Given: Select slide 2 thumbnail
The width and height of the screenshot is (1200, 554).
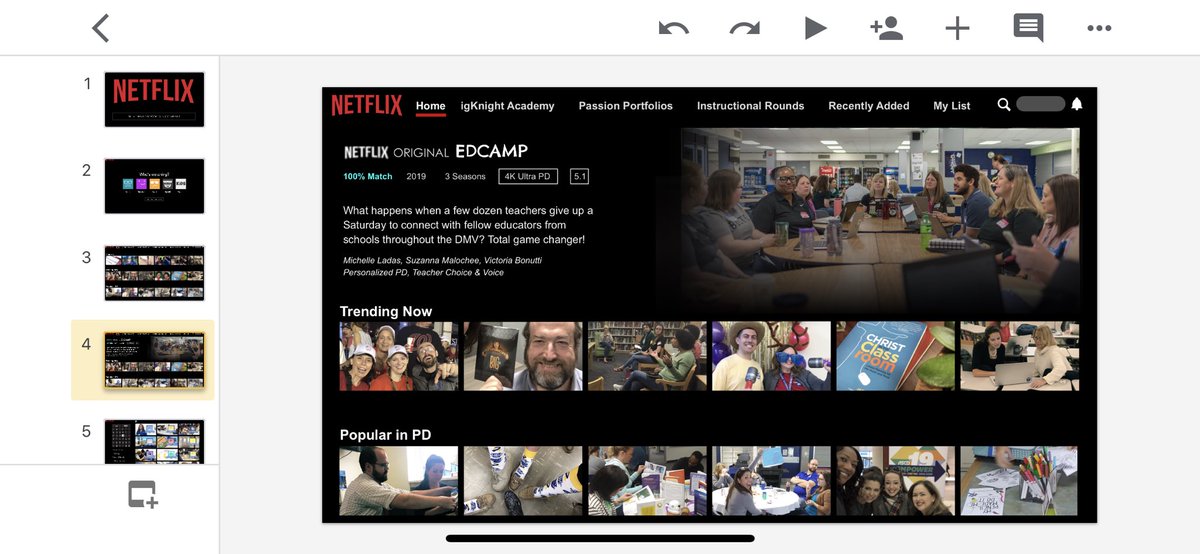Looking at the screenshot, I should 154,186.
